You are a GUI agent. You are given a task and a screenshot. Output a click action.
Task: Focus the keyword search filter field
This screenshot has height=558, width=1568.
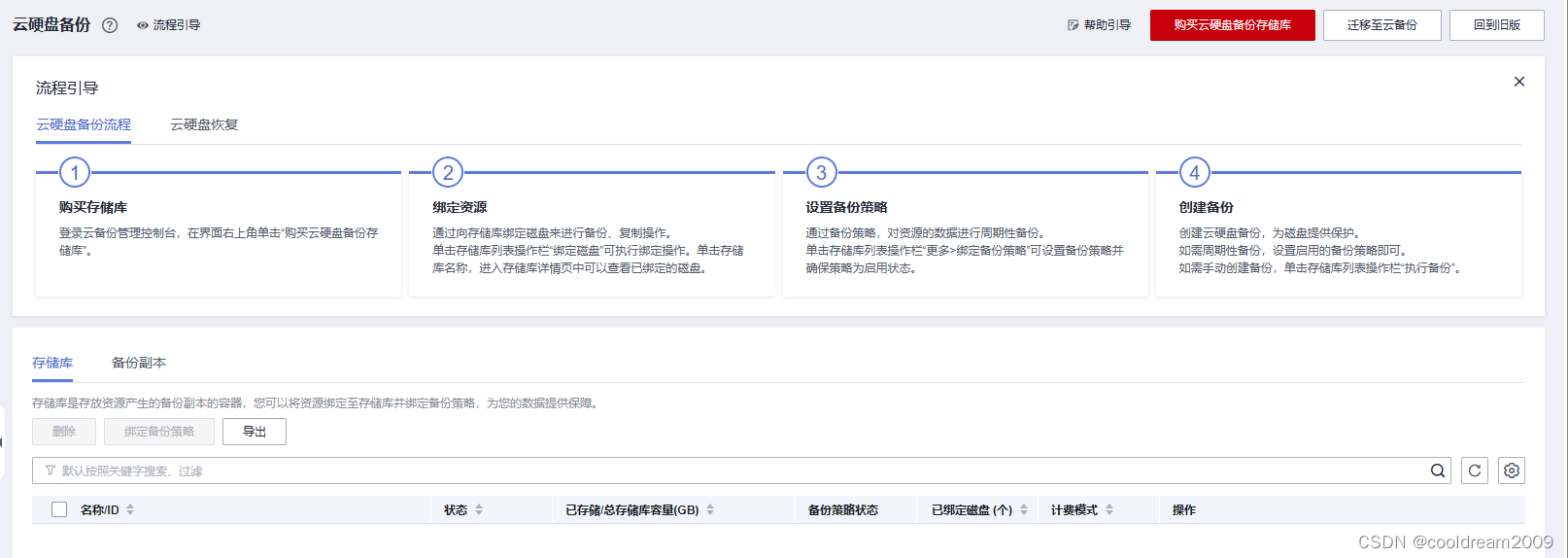(741, 471)
